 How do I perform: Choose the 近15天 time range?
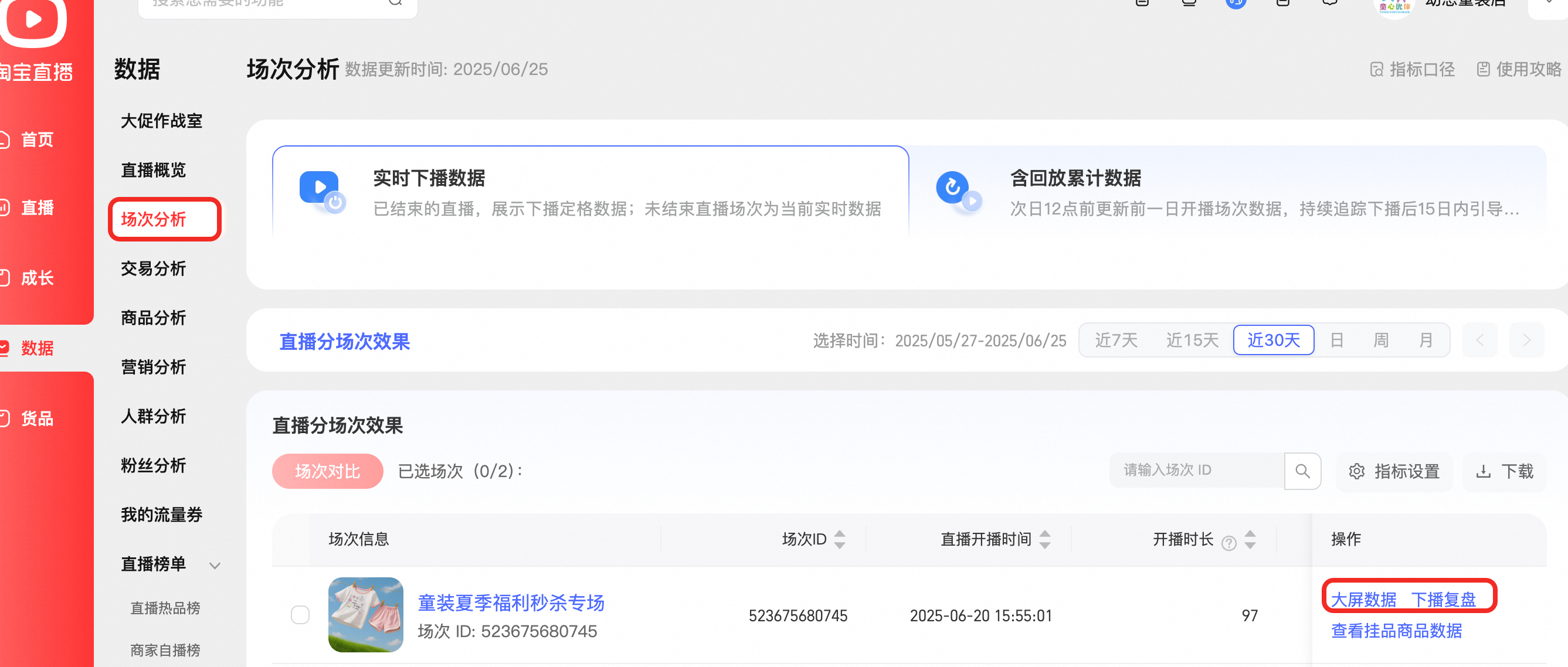(x=1192, y=340)
